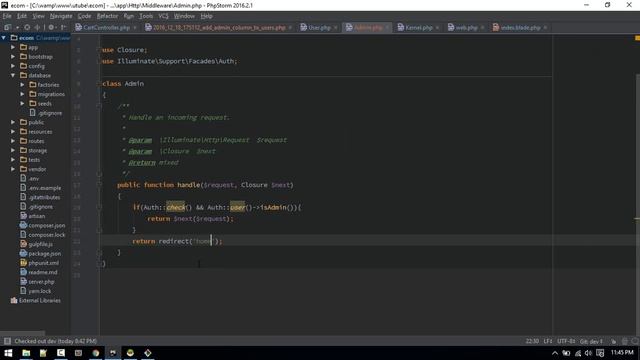Open the Navigate menu
The width and height of the screenshot is (640, 360).
61,16
